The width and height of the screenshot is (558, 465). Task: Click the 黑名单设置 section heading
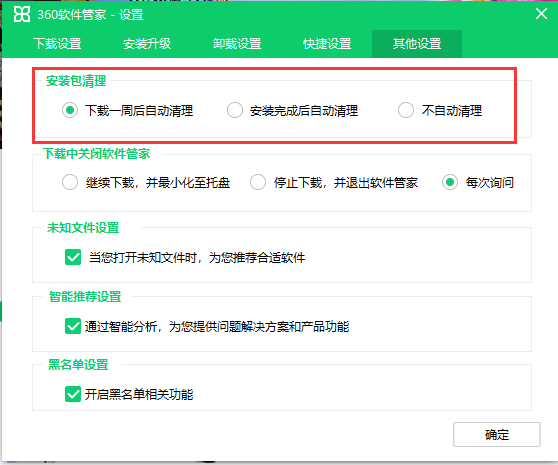78,365
